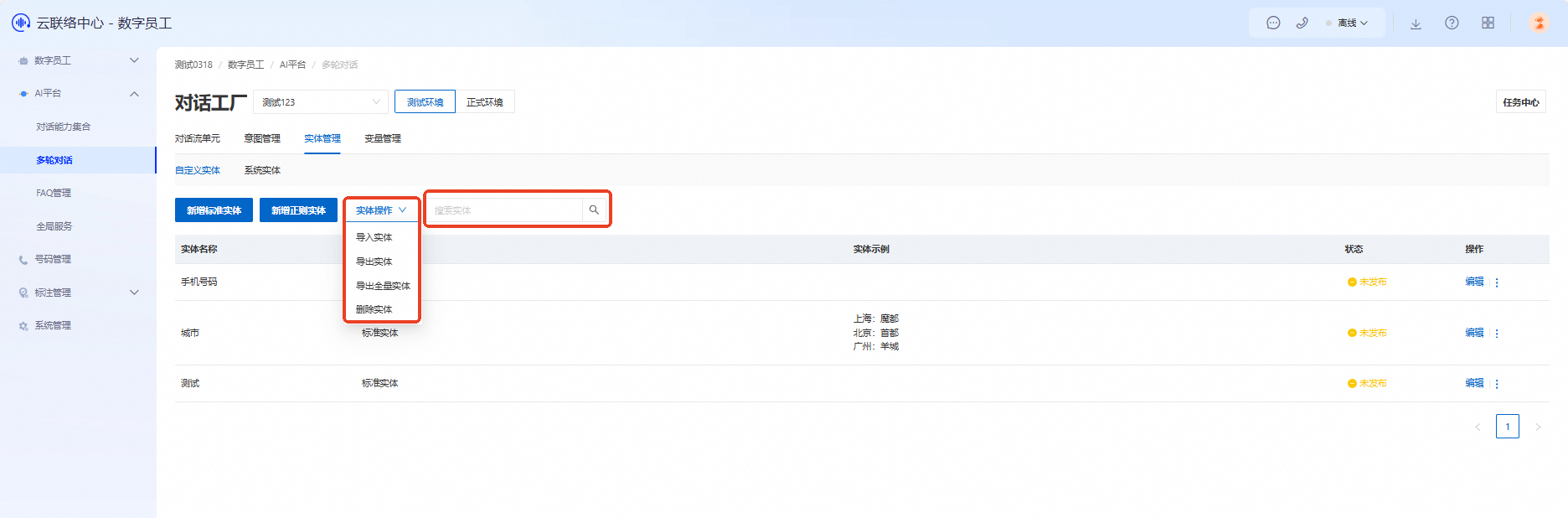The image size is (1568, 518).
Task: Switch to 实体管理 tab
Action: point(322,138)
